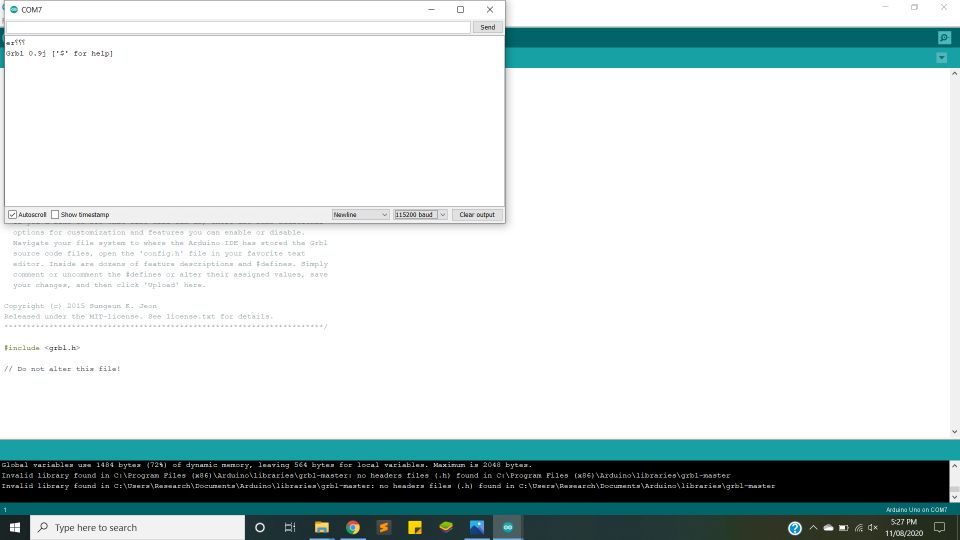
Task: Click the console scrollbar up arrow
Action: [954, 465]
